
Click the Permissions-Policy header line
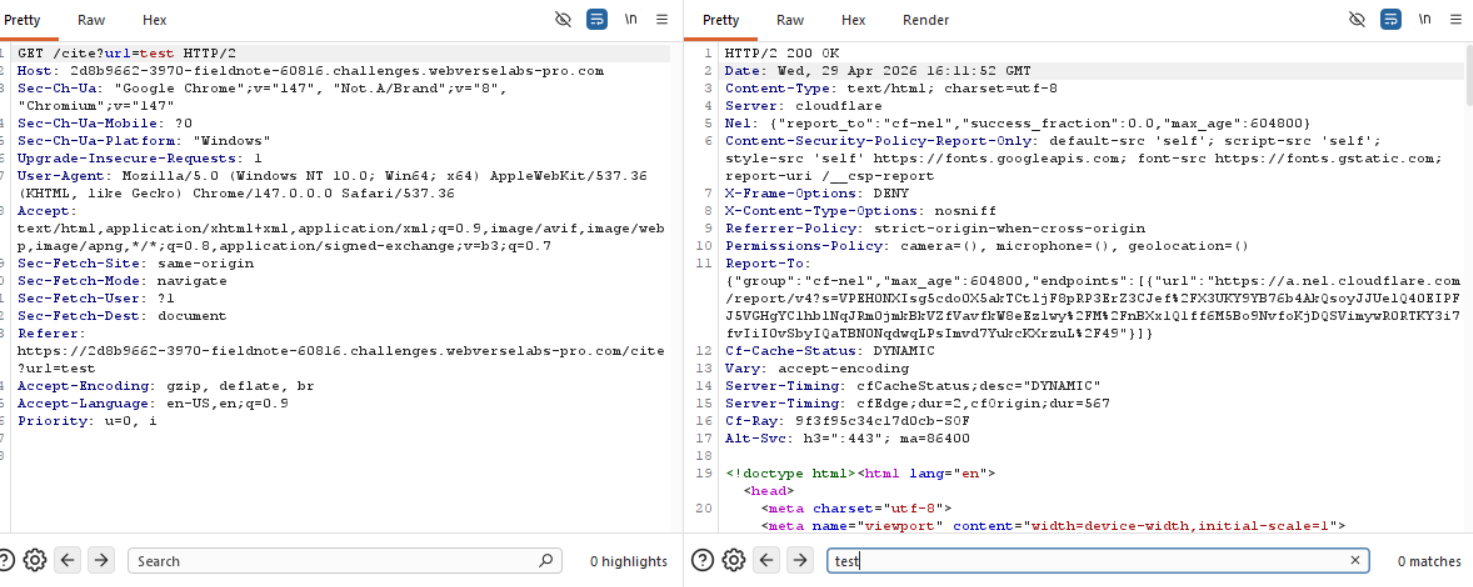[x=987, y=246]
